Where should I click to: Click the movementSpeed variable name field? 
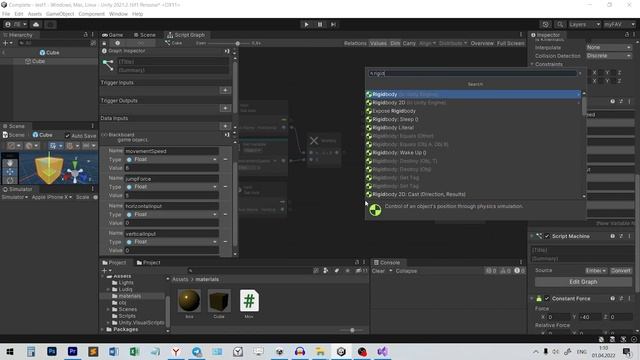pyautogui.click(x=171, y=151)
